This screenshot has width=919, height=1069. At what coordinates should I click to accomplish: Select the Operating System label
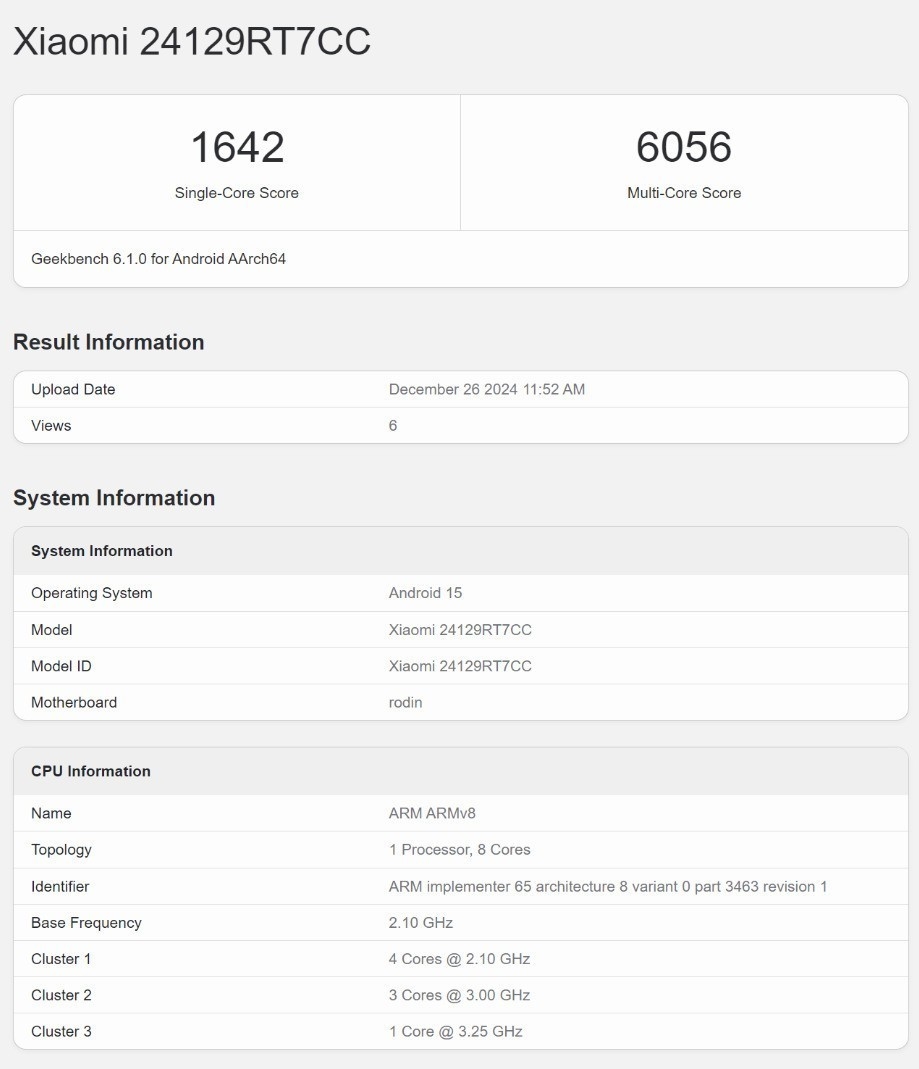[91, 593]
